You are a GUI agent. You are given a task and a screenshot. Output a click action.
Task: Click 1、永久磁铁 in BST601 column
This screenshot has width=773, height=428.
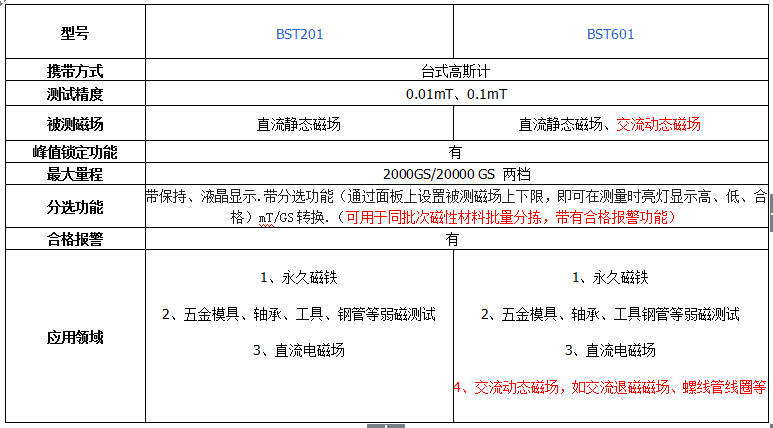(610, 278)
